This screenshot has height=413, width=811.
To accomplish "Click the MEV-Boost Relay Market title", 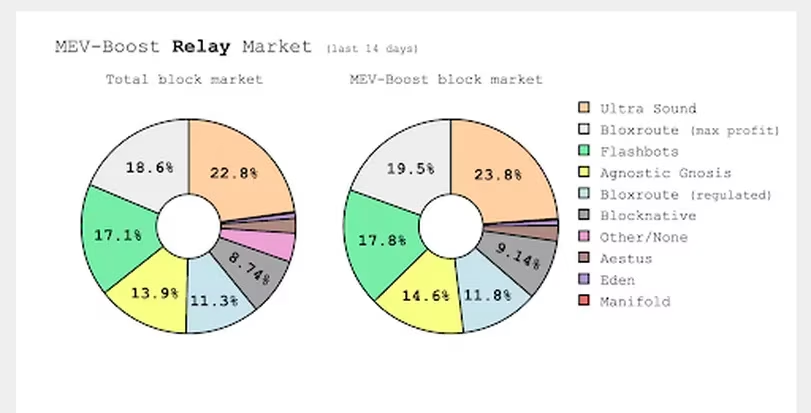I will click(x=184, y=45).
